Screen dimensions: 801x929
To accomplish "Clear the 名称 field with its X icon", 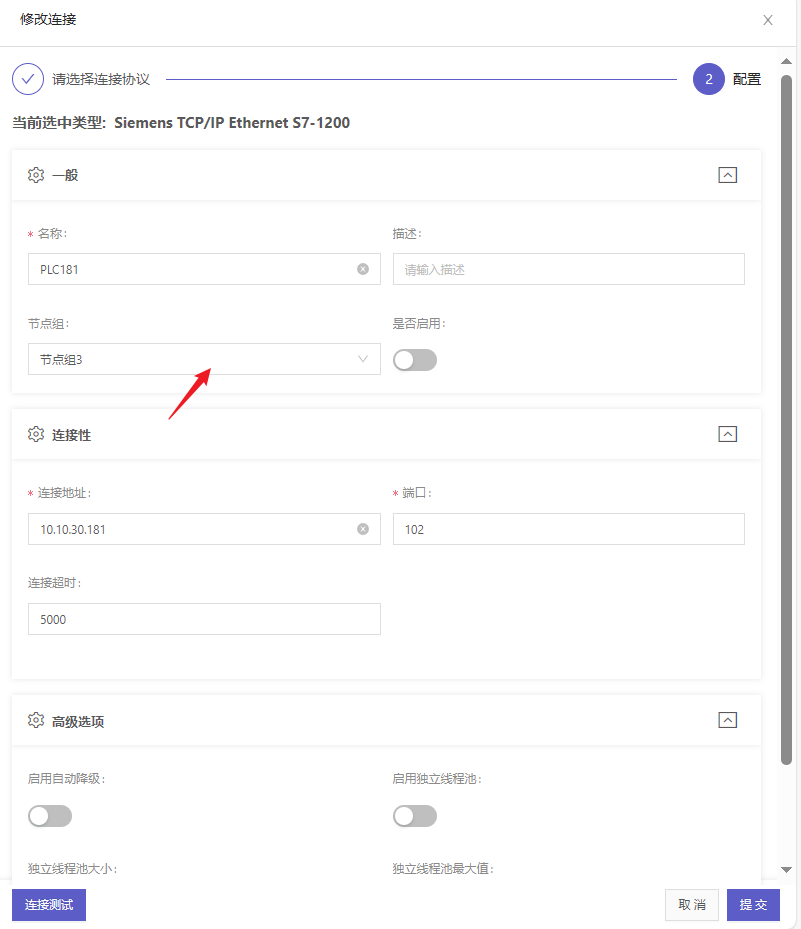I will (363, 269).
